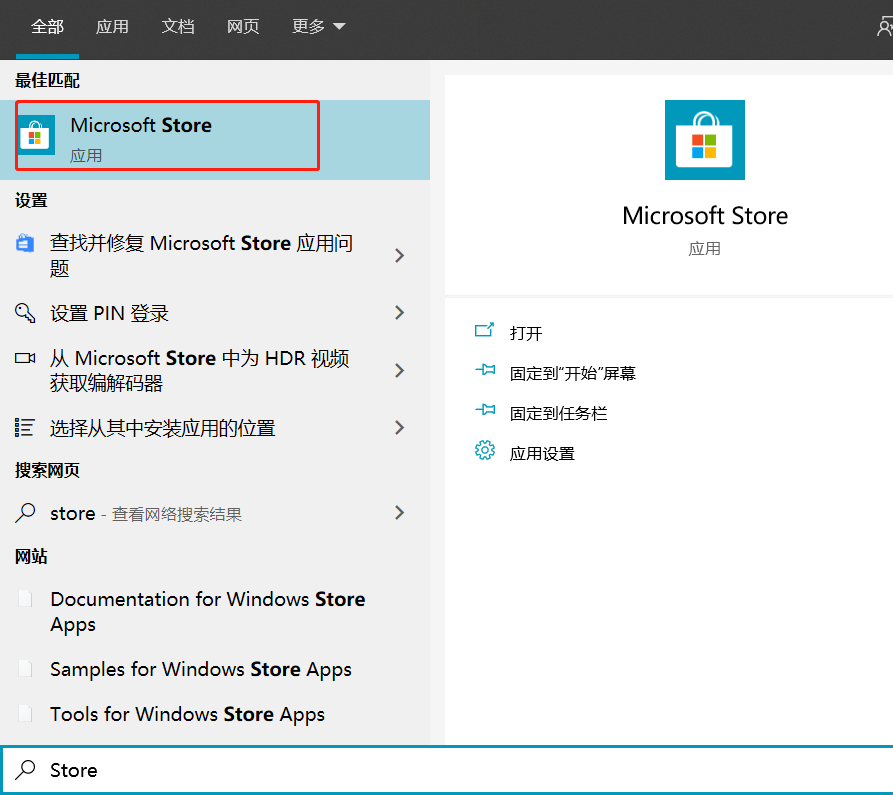This screenshot has height=795, width=893.
Task: Expand the 更多 dropdown menu
Action: tap(318, 27)
